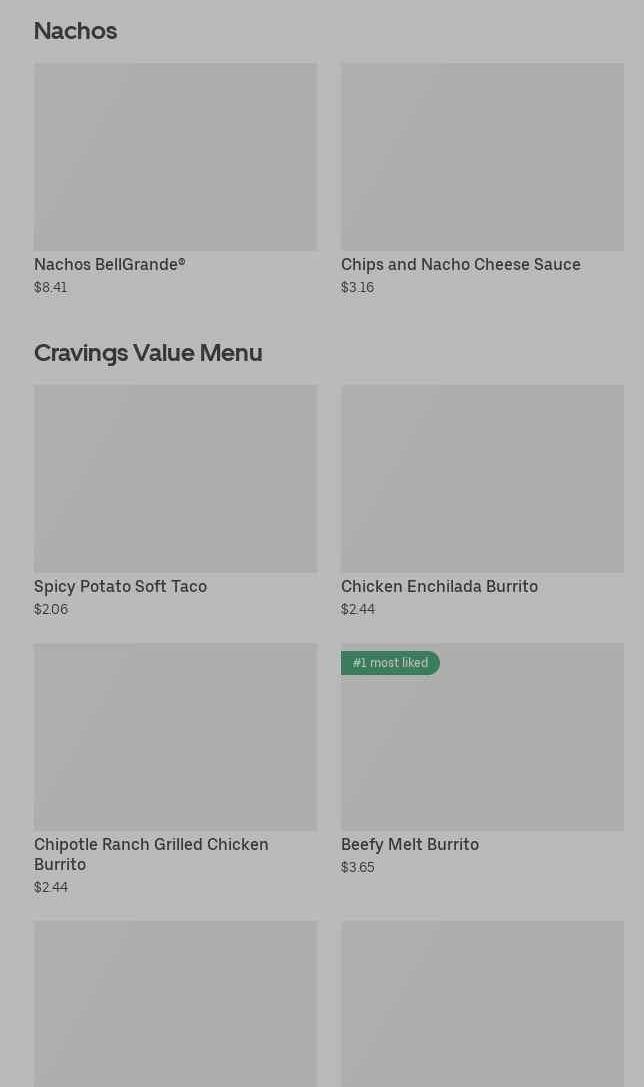Click the Chicken Enchilada Burrito title
644x1087 pixels.
439,586
